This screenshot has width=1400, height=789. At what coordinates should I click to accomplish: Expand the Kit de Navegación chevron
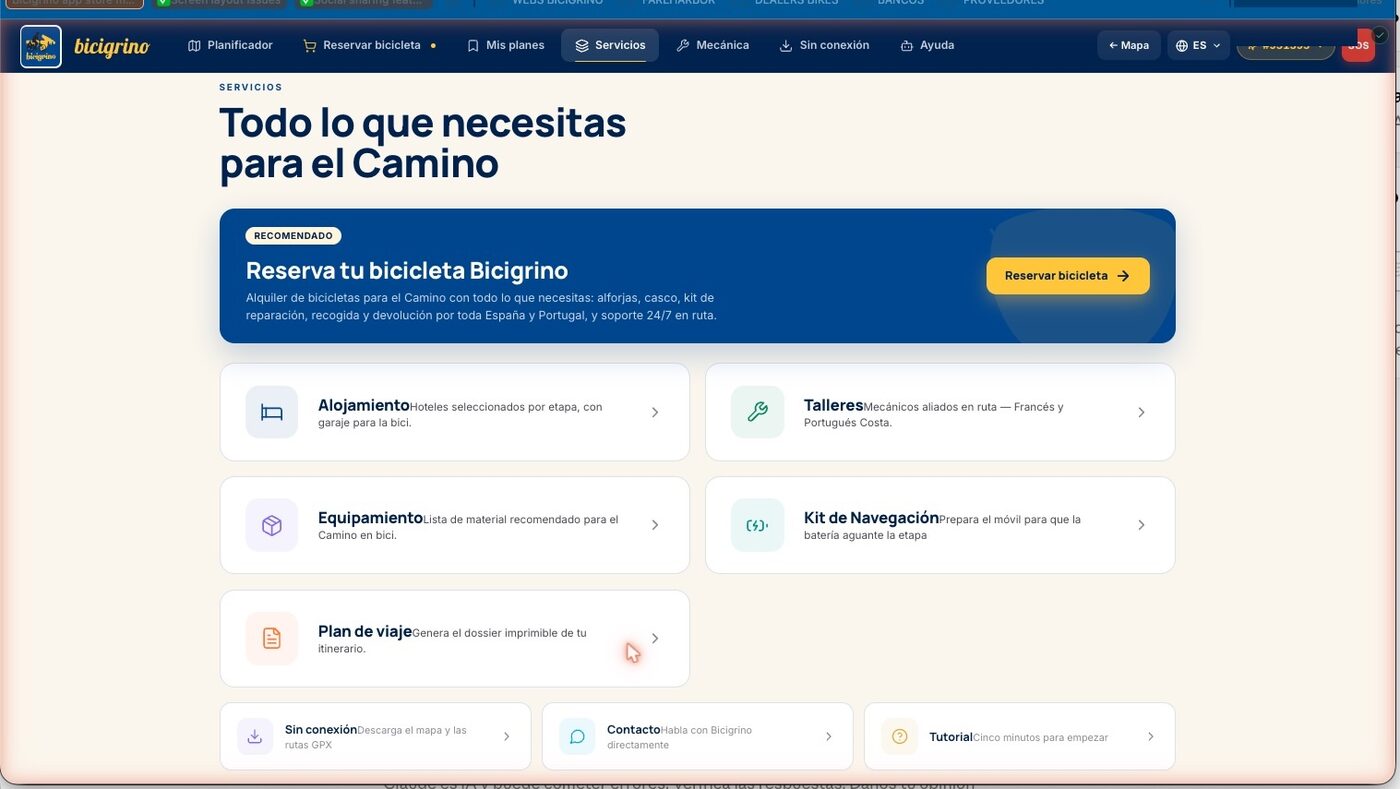[1141, 525]
